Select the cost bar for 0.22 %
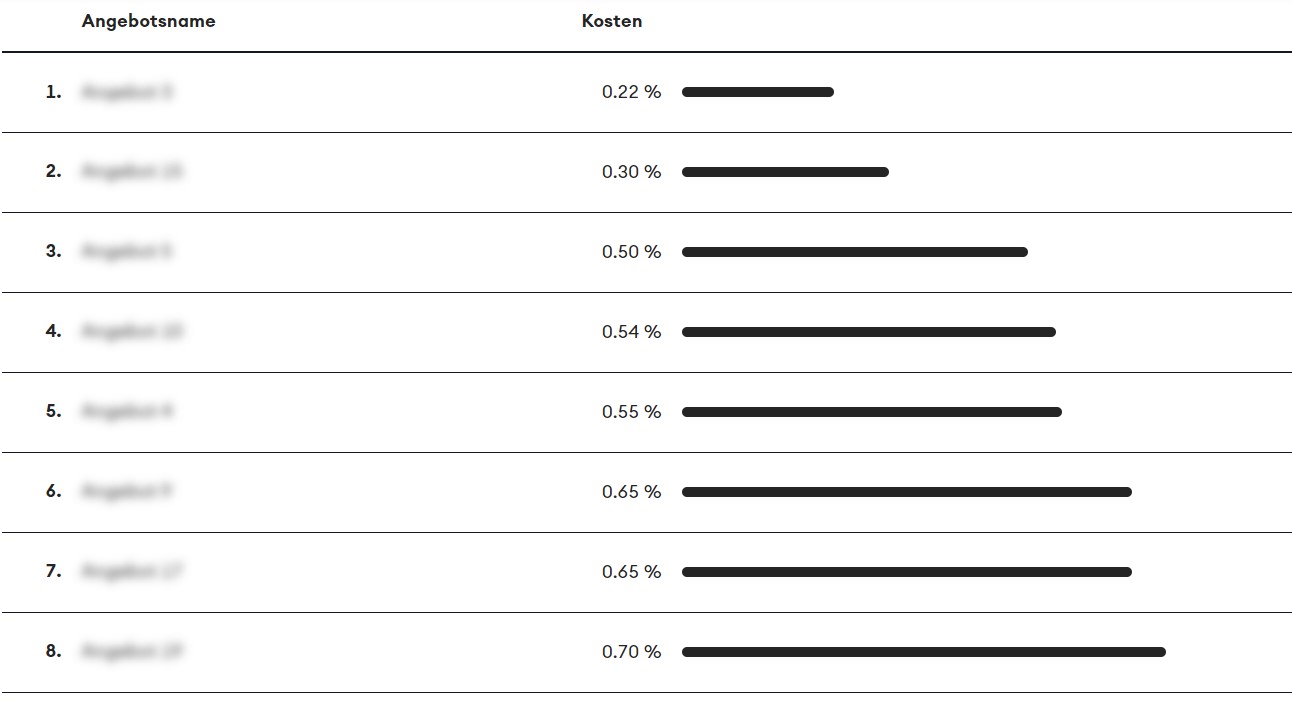This screenshot has height=701, width=1292. click(758, 92)
